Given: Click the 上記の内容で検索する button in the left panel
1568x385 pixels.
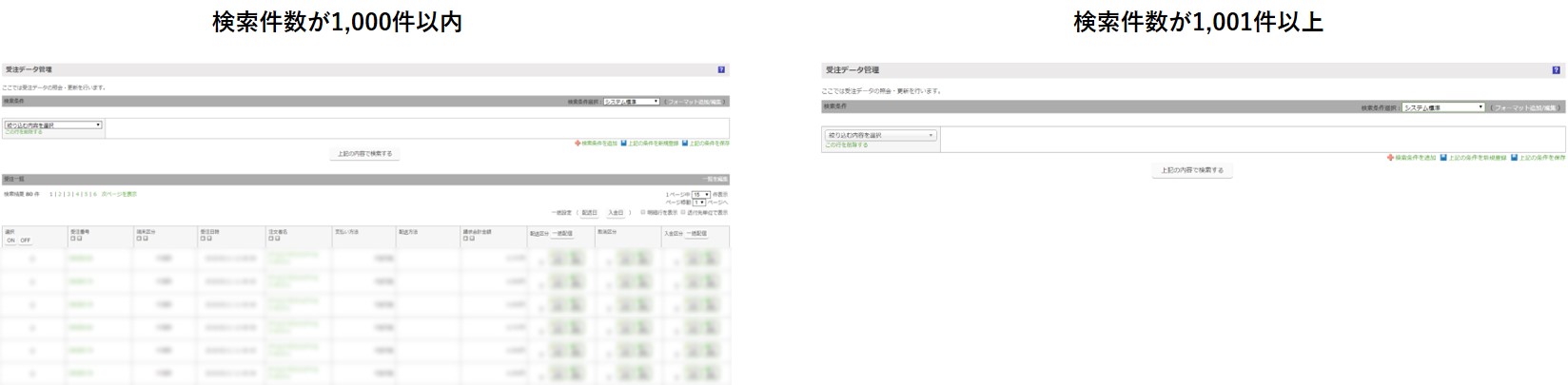Looking at the screenshot, I should pyautogui.click(x=364, y=154).
